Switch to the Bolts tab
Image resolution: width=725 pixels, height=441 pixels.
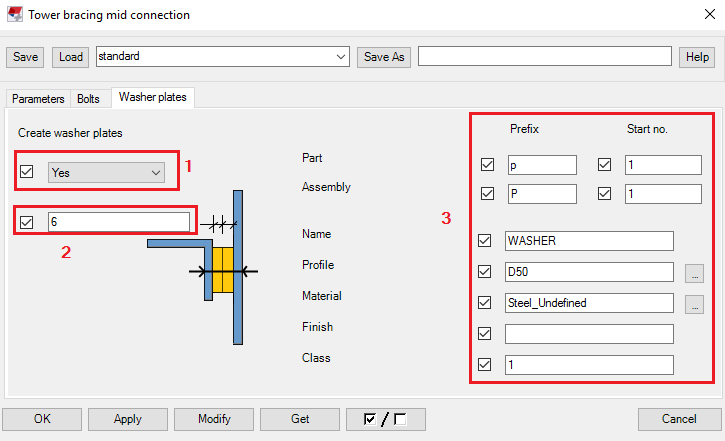(x=89, y=98)
